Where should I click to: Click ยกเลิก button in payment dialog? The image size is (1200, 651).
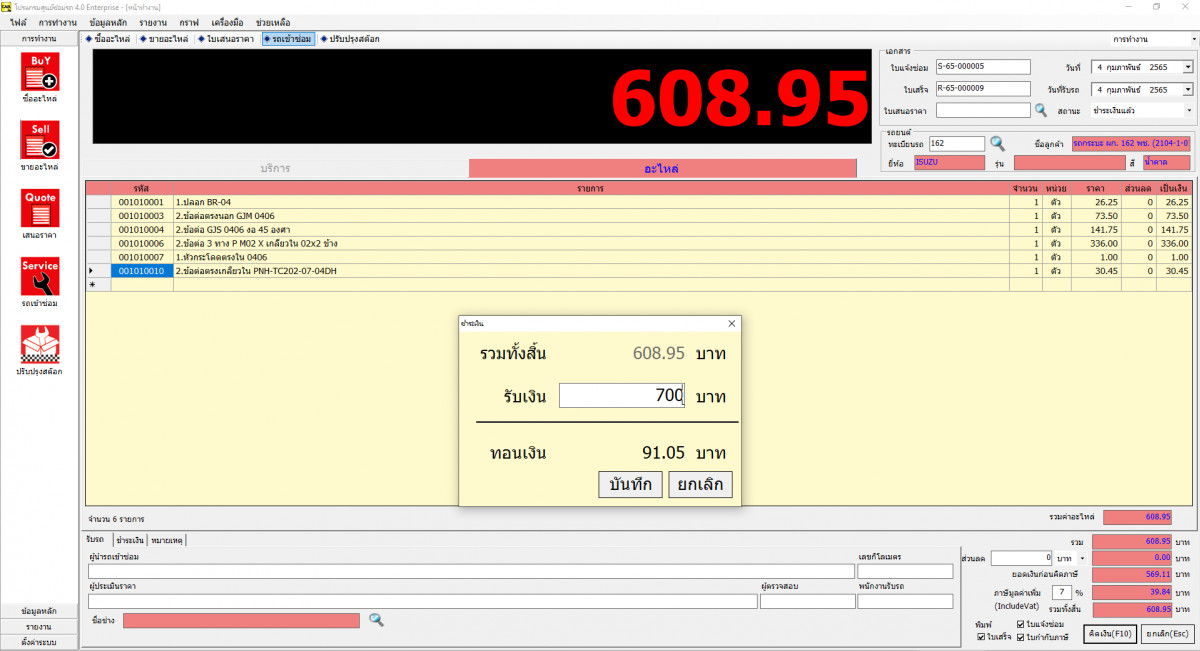tap(700, 485)
